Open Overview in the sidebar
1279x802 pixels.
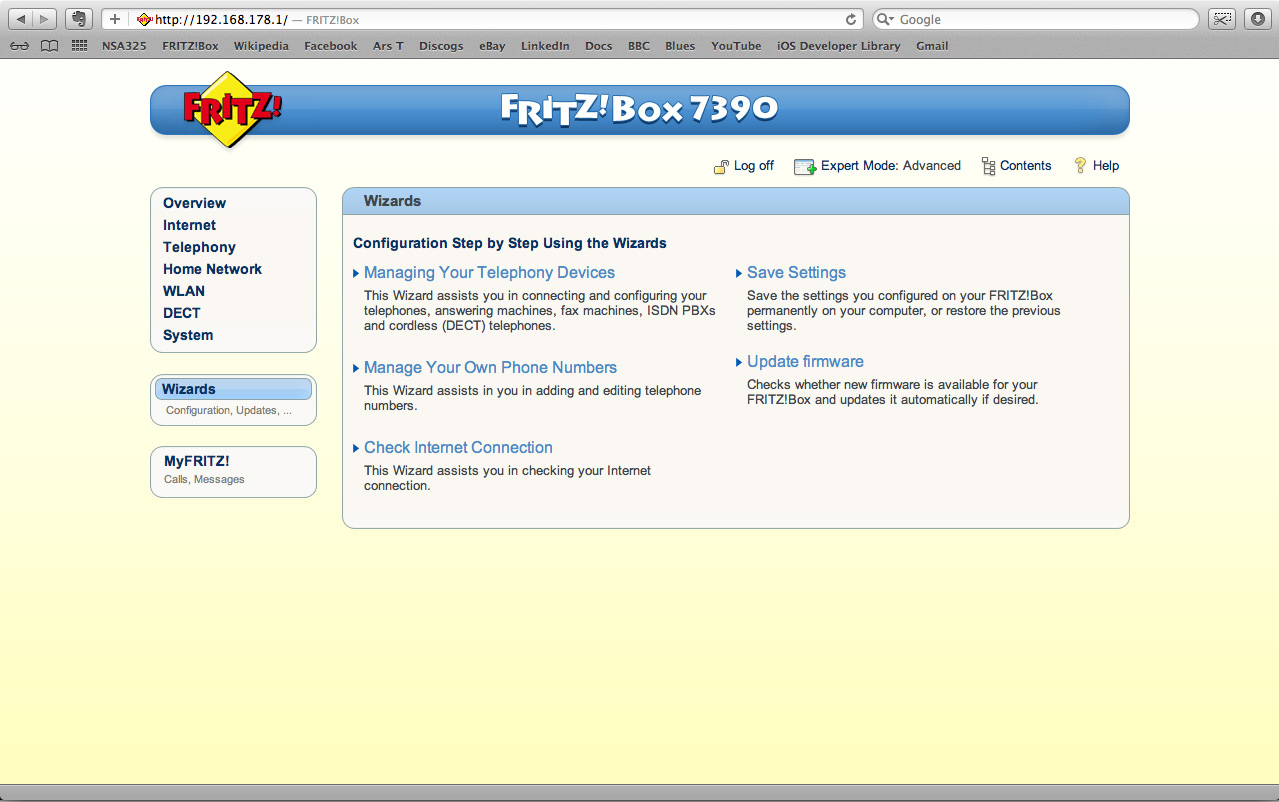click(x=194, y=203)
